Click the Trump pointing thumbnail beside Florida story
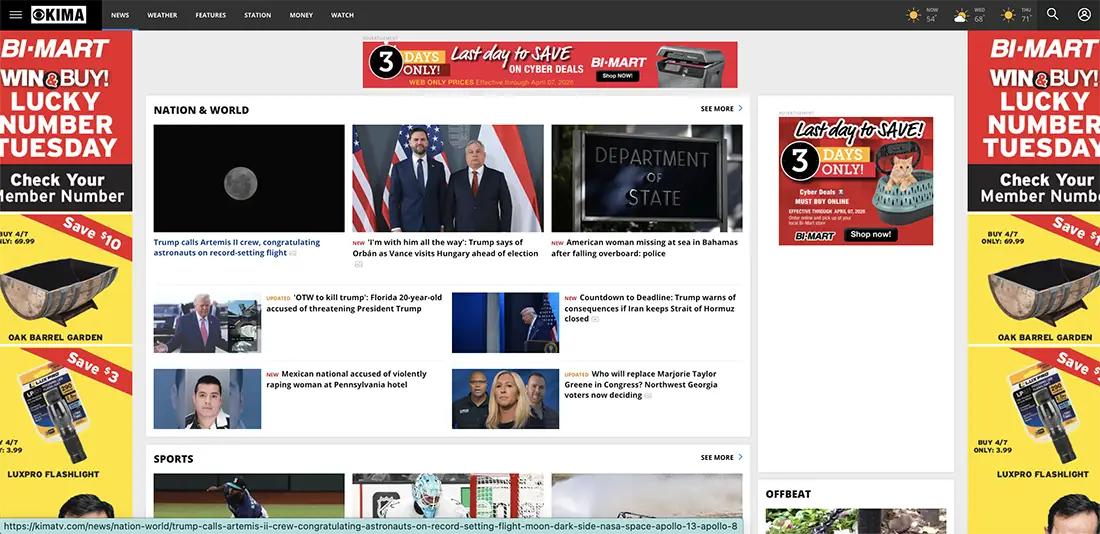 pyautogui.click(x=207, y=323)
